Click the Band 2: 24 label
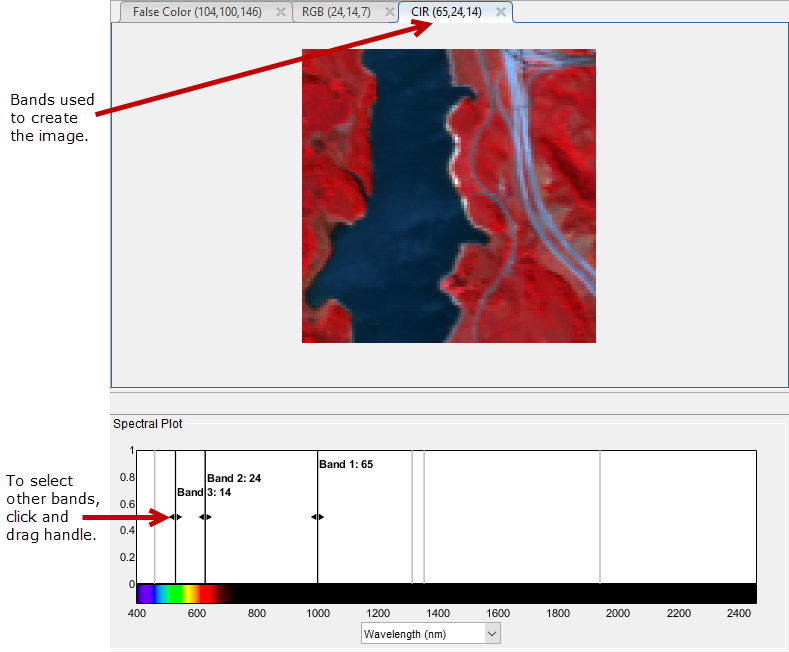The image size is (789, 652). click(x=234, y=478)
